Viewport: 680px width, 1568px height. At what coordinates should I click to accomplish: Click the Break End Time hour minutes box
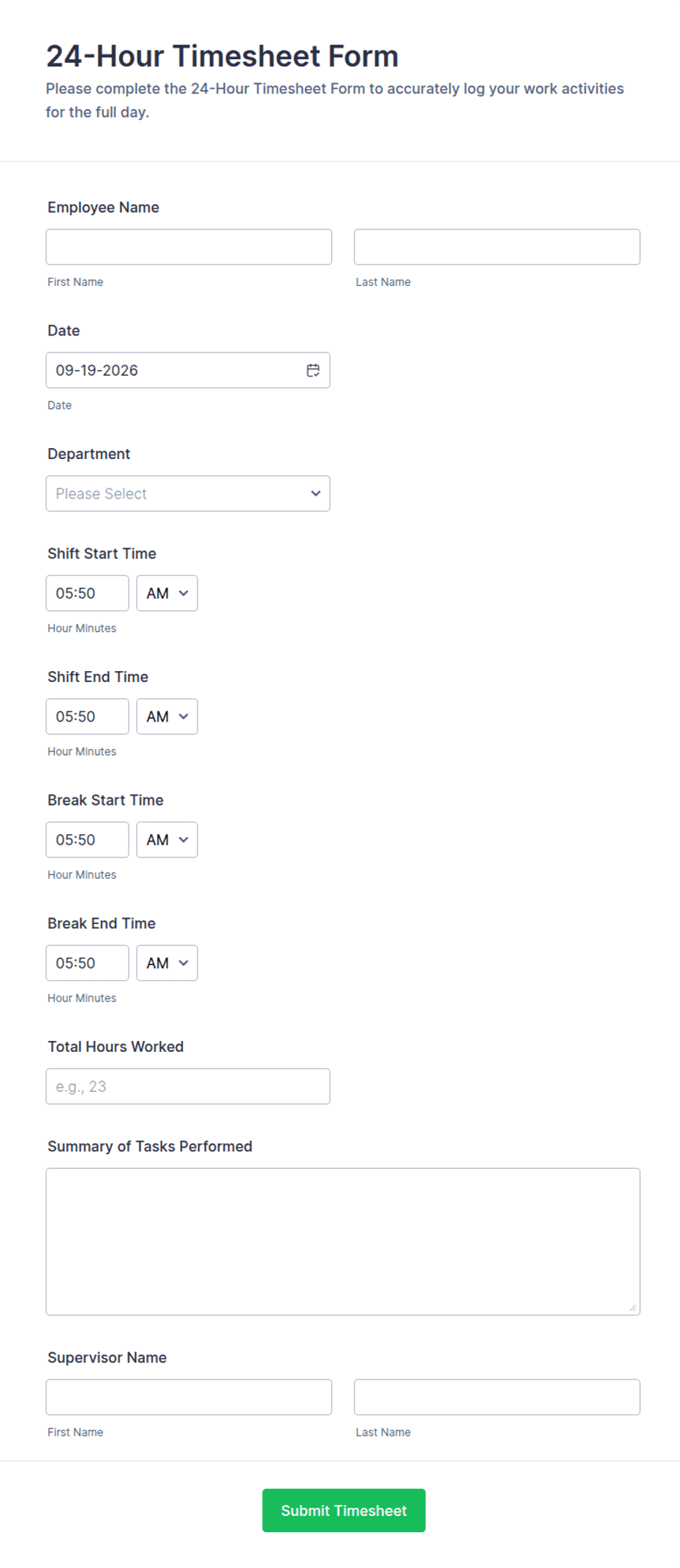click(x=87, y=963)
